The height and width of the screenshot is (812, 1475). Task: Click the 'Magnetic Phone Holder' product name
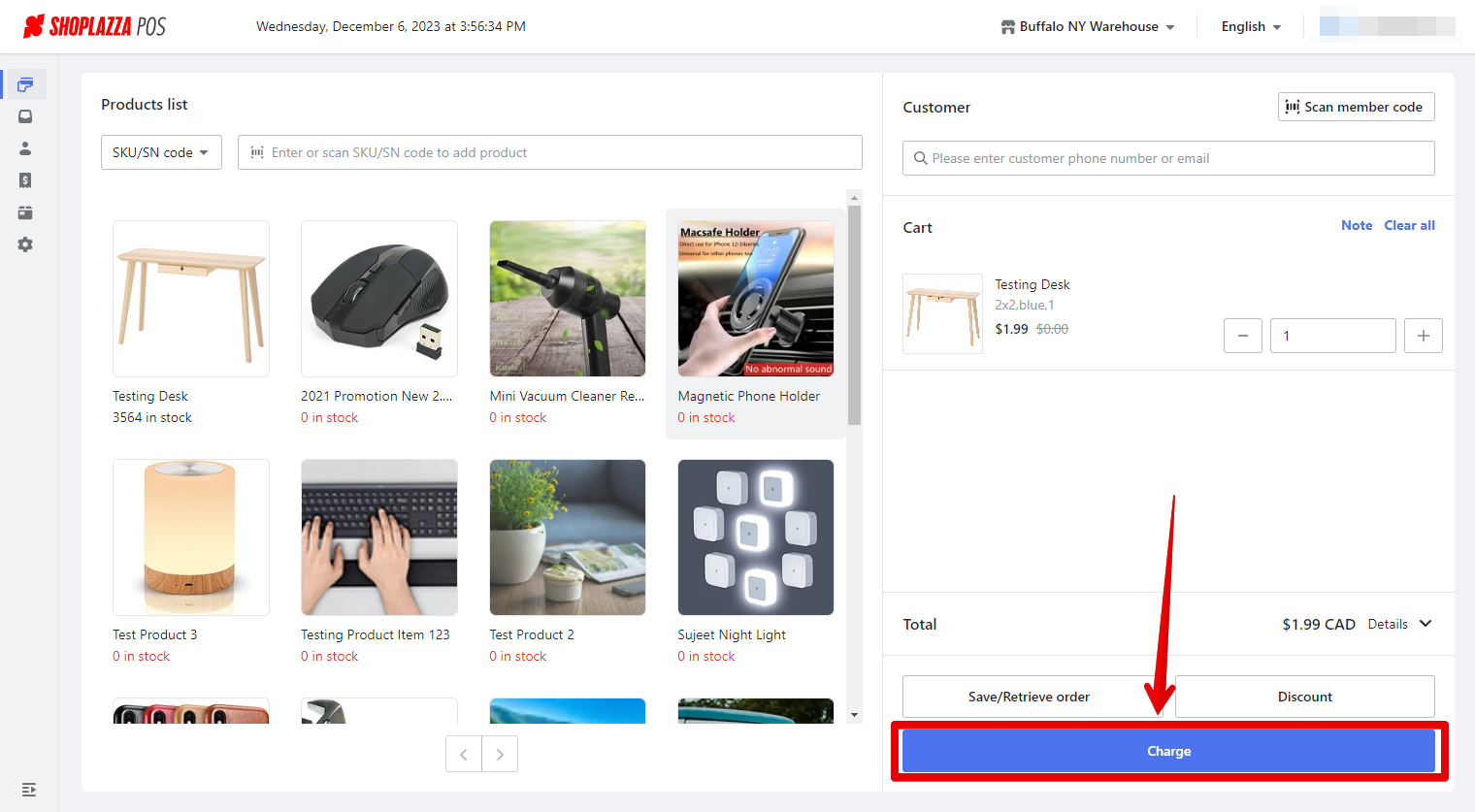tap(749, 396)
